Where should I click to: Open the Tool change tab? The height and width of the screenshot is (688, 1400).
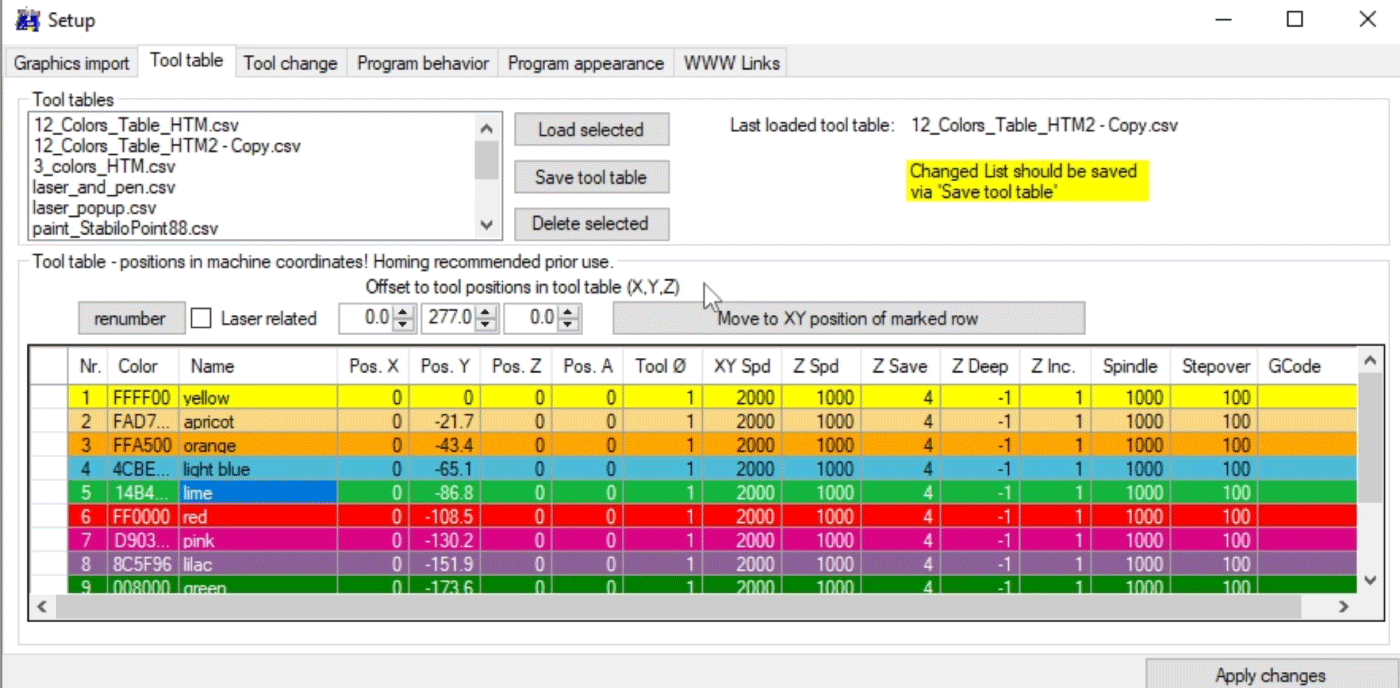290,63
